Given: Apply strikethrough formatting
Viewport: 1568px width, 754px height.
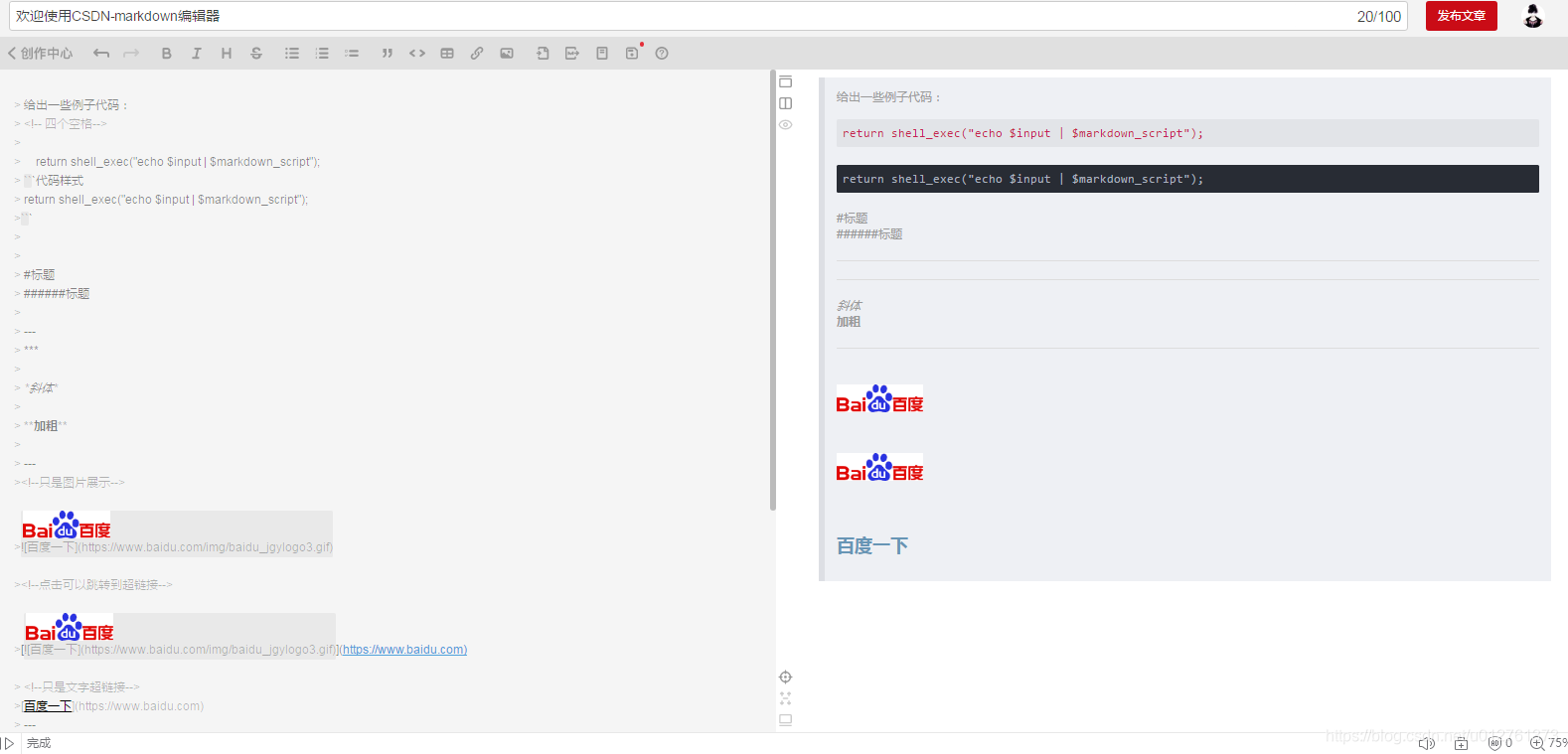Looking at the screenshot, I should pyautogui.click(x=256, y=54).
